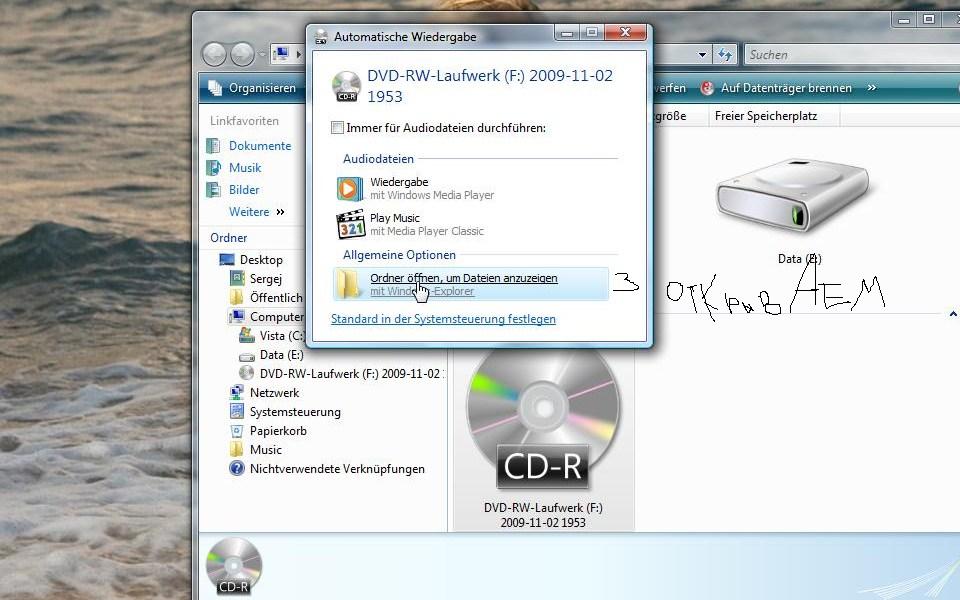This screenshot has height=600, width=960.
Task: Click the Netzwerk icon
Action: (x=237, y=392)
